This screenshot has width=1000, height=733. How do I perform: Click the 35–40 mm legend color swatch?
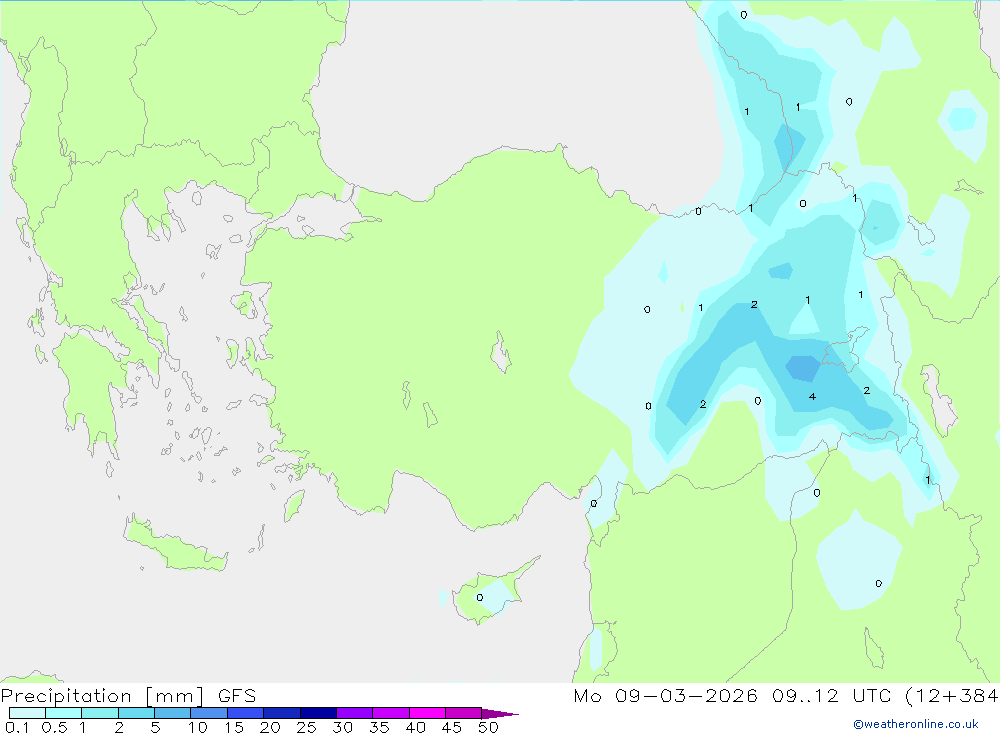(x=391, y=713)
